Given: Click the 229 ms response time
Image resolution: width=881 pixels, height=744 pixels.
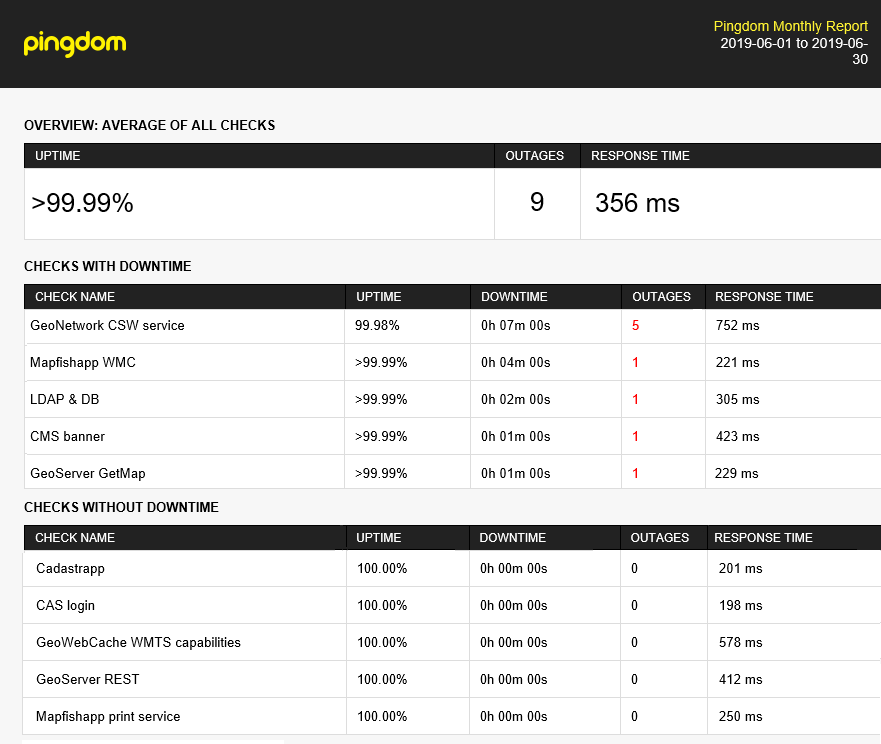Looking at the screenshot, I should click(x=737, y=473).
